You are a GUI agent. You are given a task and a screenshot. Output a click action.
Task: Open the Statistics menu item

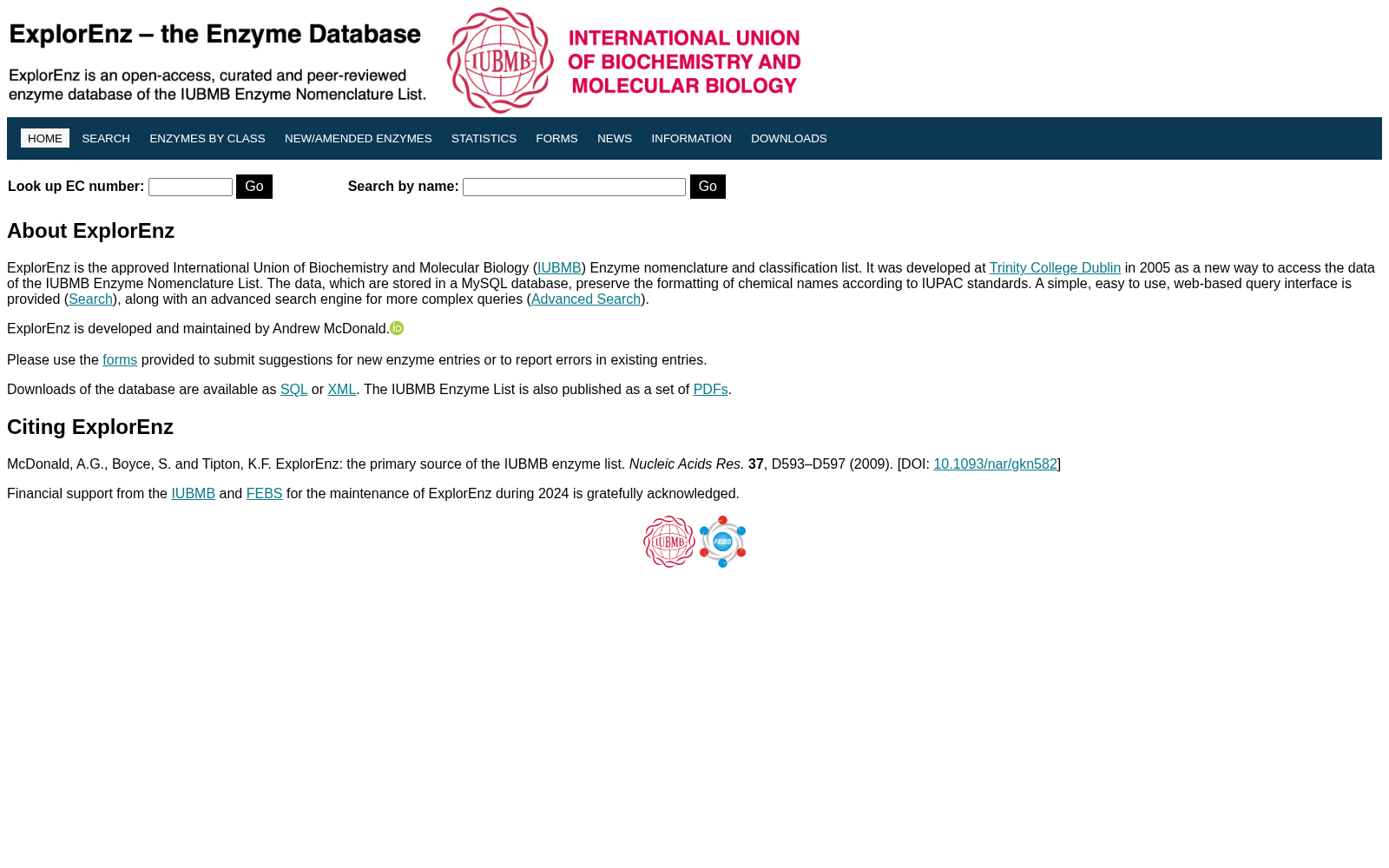[484, 138]
